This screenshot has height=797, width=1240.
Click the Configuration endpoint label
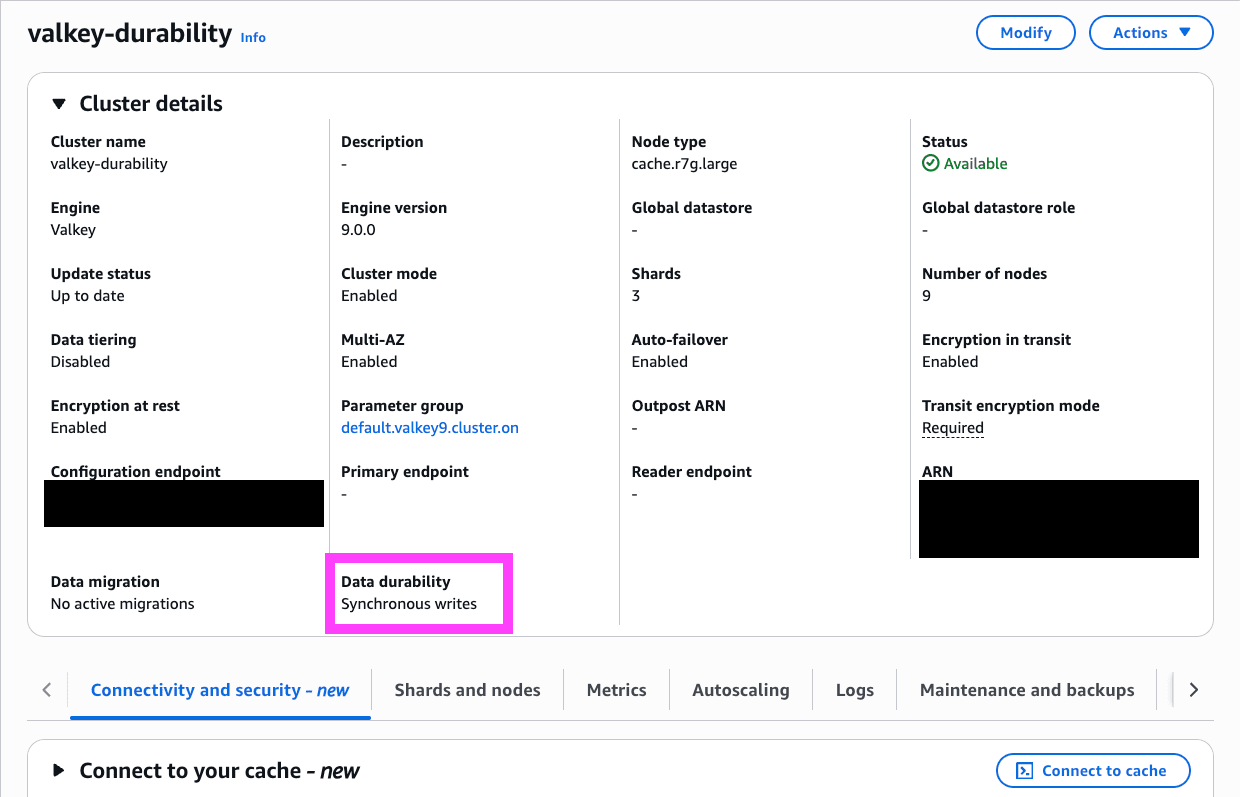pos(136,472)
